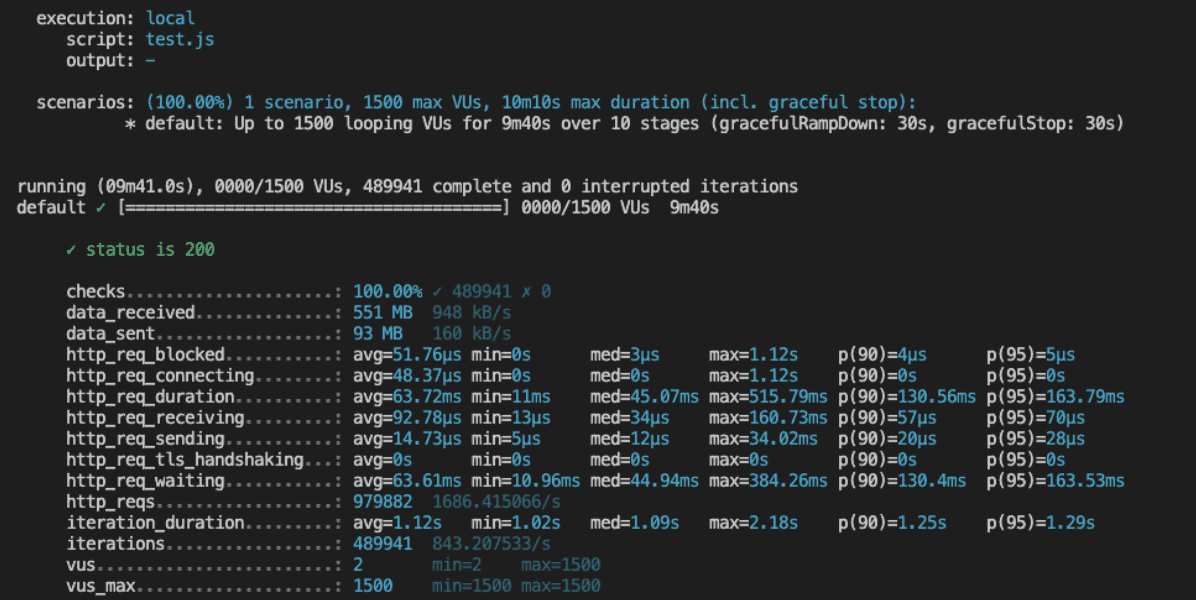Click the scenario progress bar
1196x600 pixels.
[313, 207]
